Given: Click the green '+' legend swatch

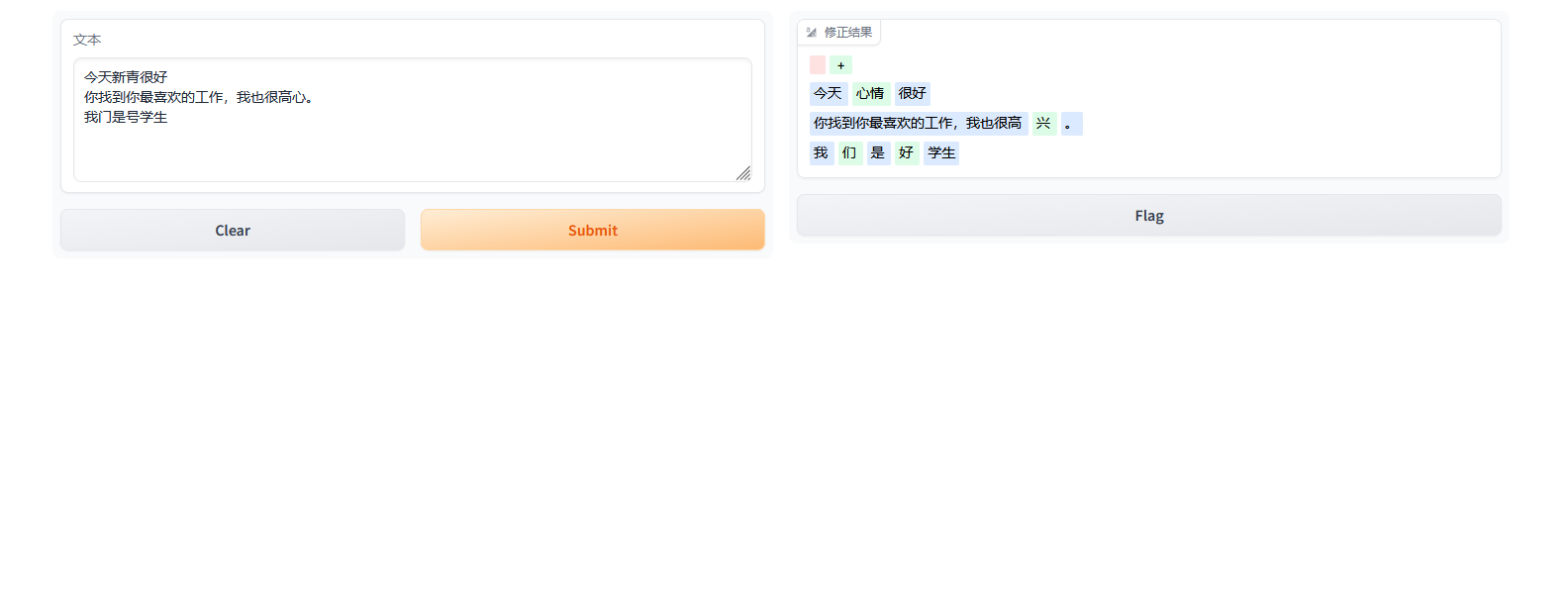Looking at the screenshot, I should pyautogui.click(x=840, y=64).
